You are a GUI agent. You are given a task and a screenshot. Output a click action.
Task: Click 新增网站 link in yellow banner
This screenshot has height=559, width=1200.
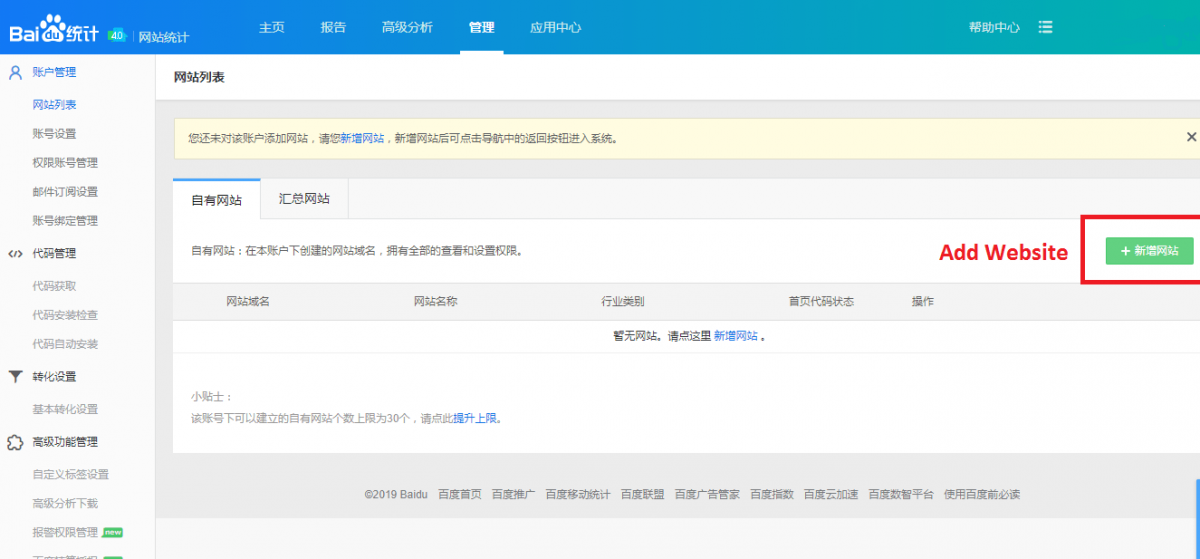(x=362, y=139)
